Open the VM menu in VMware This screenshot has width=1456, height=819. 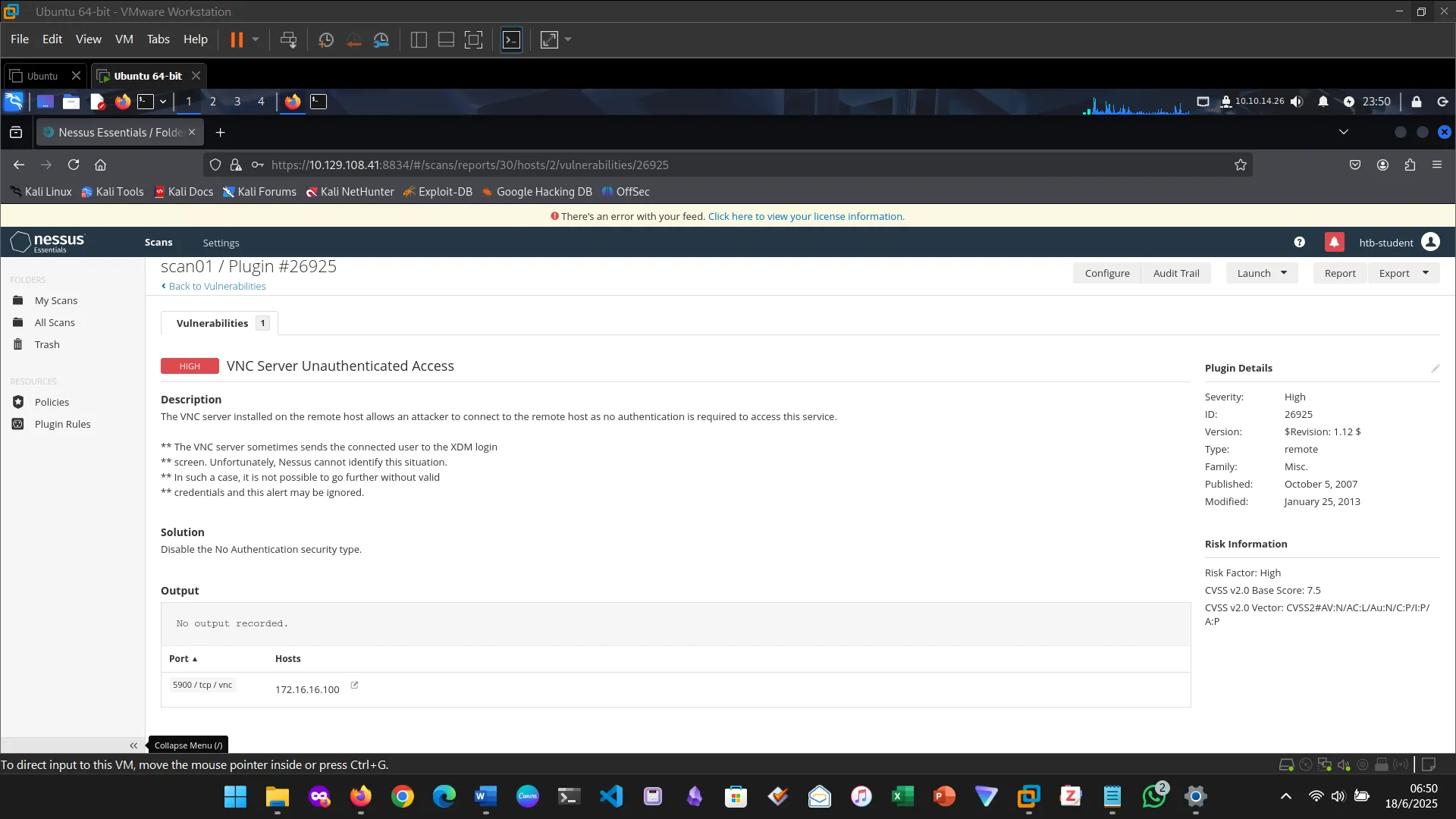tap(124, 39)
